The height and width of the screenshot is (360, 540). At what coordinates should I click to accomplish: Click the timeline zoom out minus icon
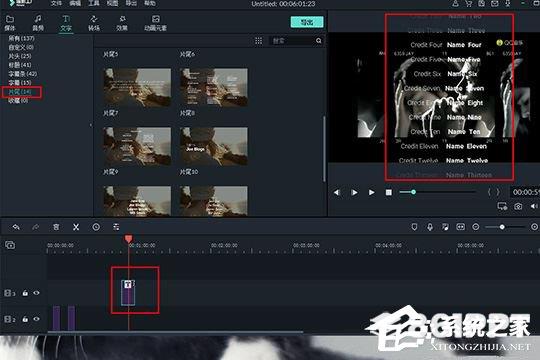(x=476, y=227)
